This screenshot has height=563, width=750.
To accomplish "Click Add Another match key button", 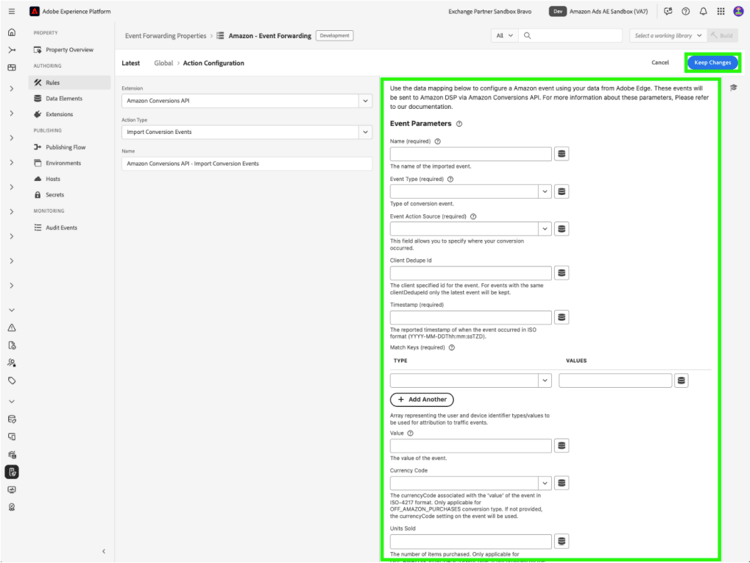I will (422, 399).
